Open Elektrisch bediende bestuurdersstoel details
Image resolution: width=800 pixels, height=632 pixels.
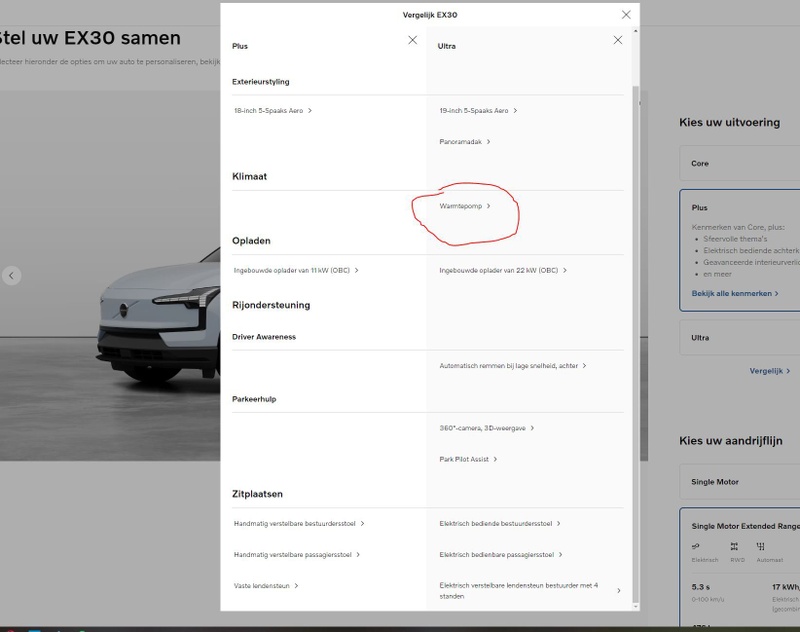coord(500,523)
